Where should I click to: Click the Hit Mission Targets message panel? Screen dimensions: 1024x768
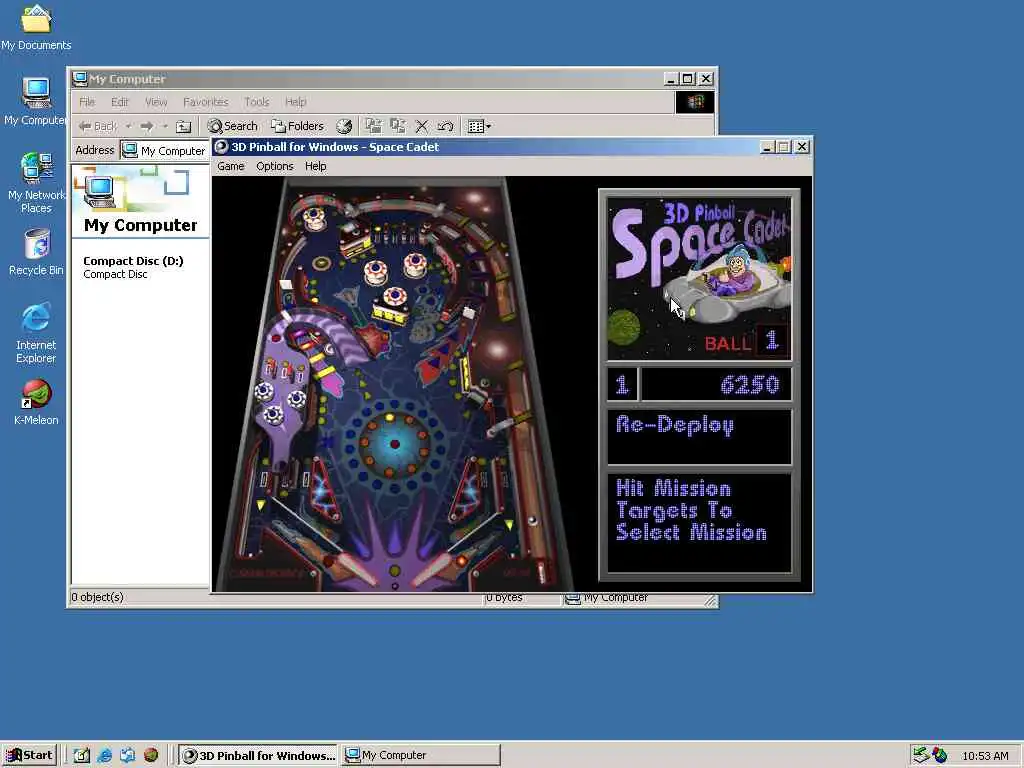[699, 523]
